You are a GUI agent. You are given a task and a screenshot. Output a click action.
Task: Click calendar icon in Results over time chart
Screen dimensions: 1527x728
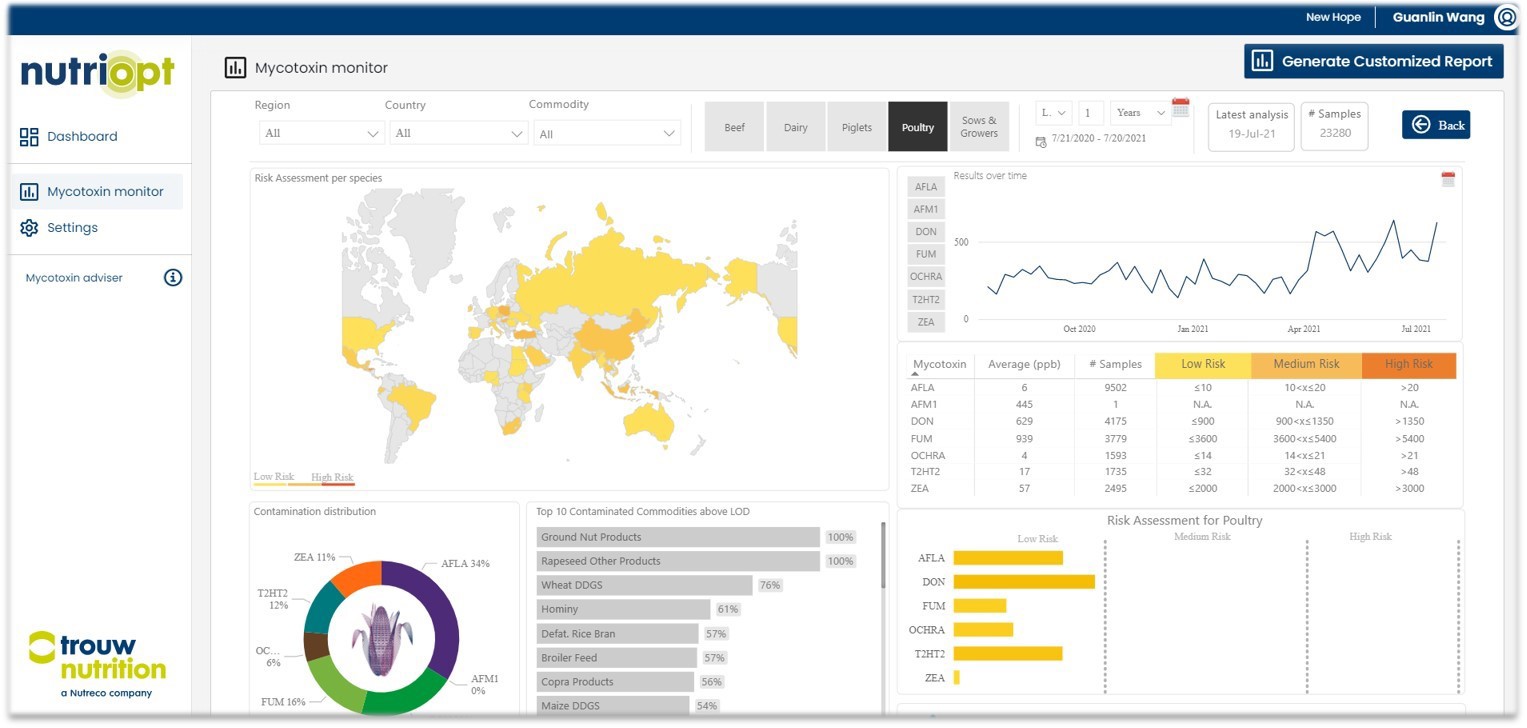1448,180
